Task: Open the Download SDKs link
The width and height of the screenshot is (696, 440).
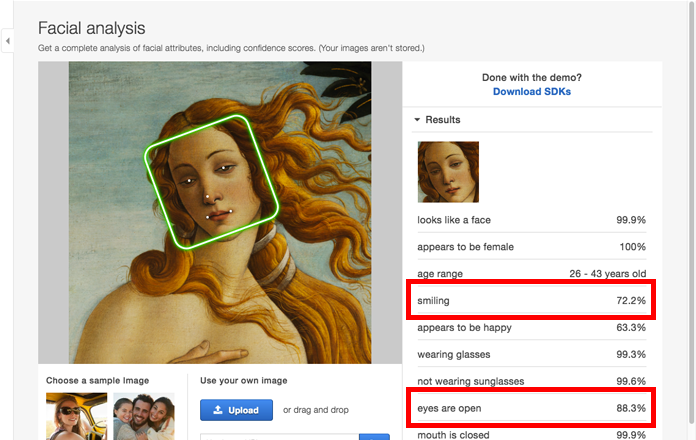Action: [x=532, y=91]
